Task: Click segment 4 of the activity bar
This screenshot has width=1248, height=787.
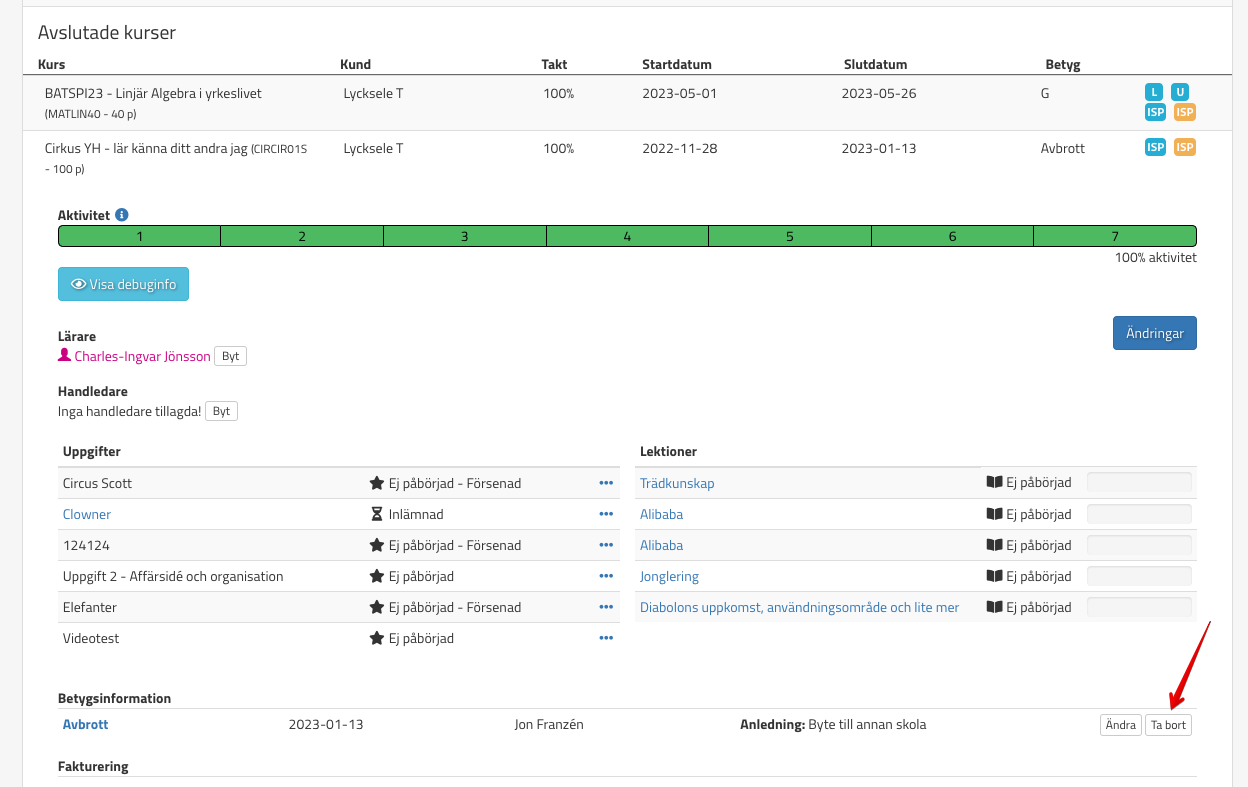Action: pos(627,237)
